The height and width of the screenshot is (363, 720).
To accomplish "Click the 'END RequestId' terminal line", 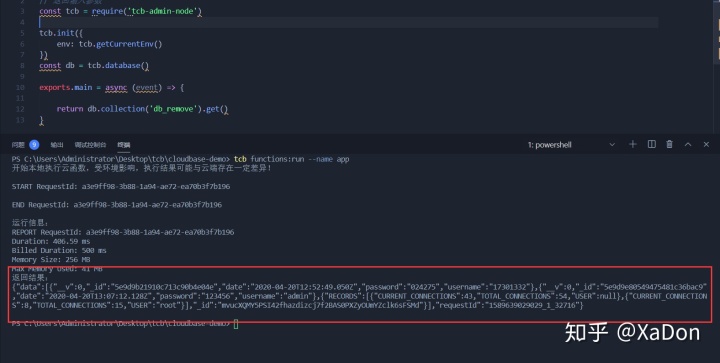I will pos(117,205).
